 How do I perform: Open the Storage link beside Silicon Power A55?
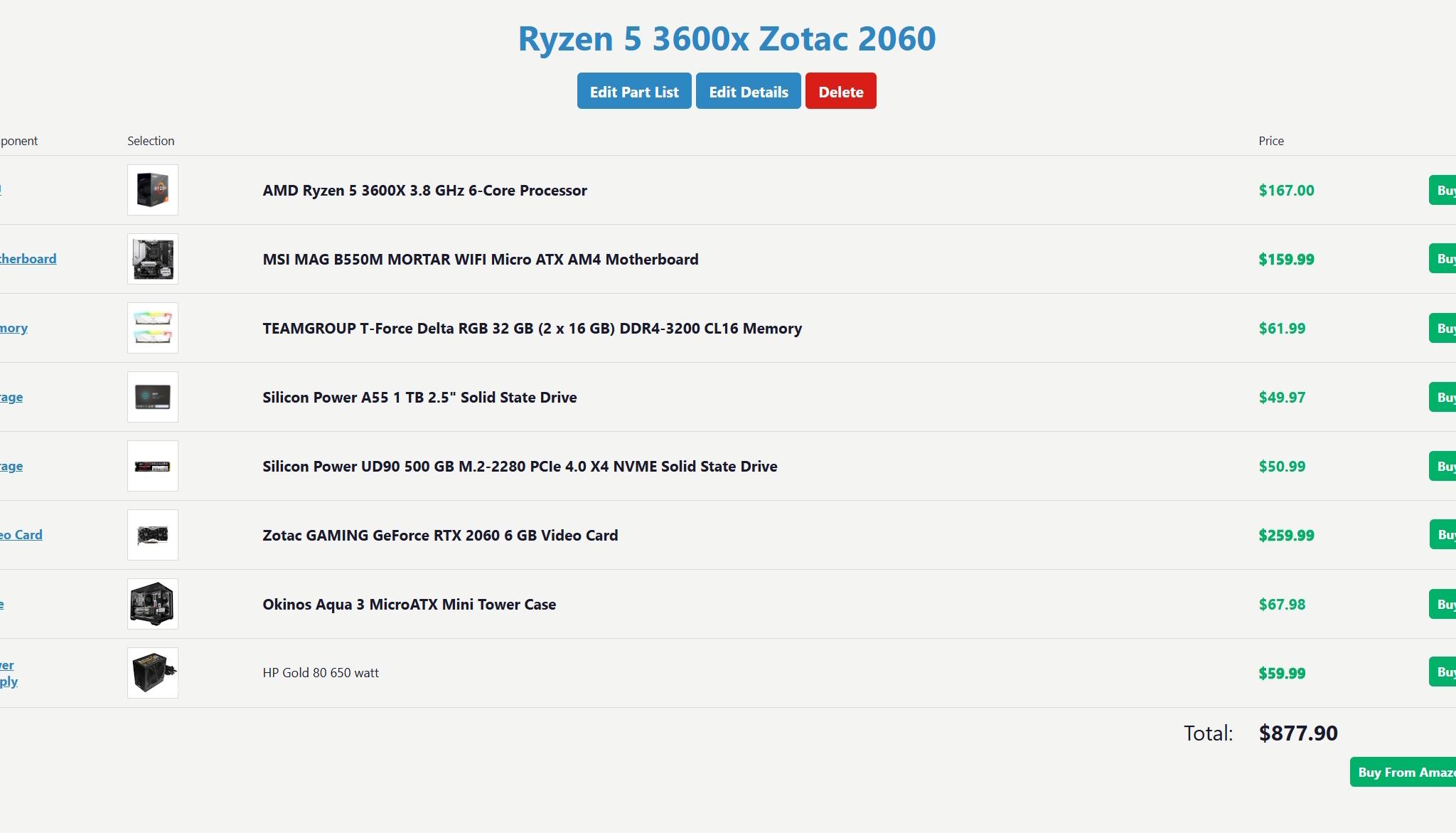tap(11, 397)
